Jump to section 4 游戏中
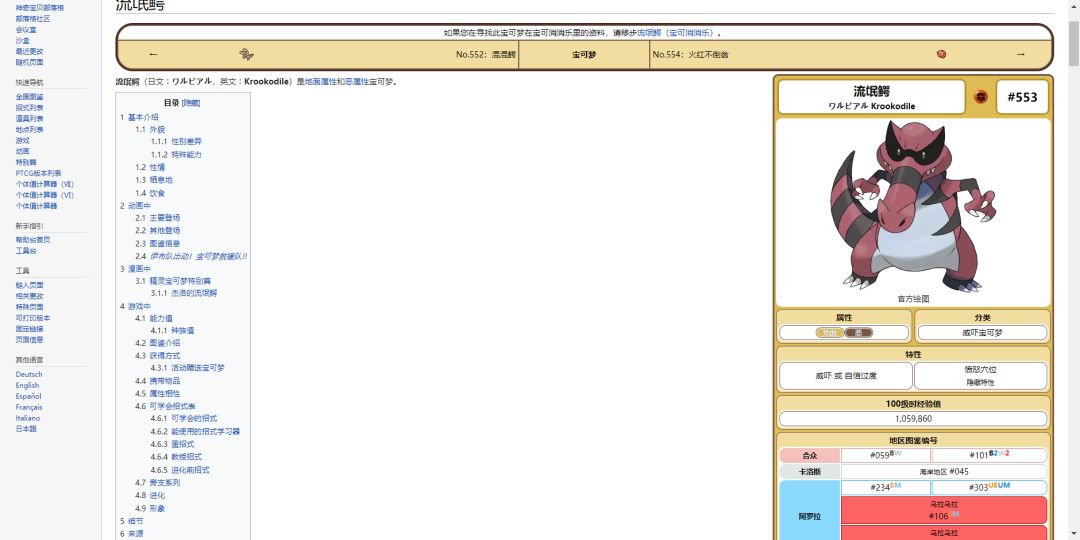 (135, 306)
